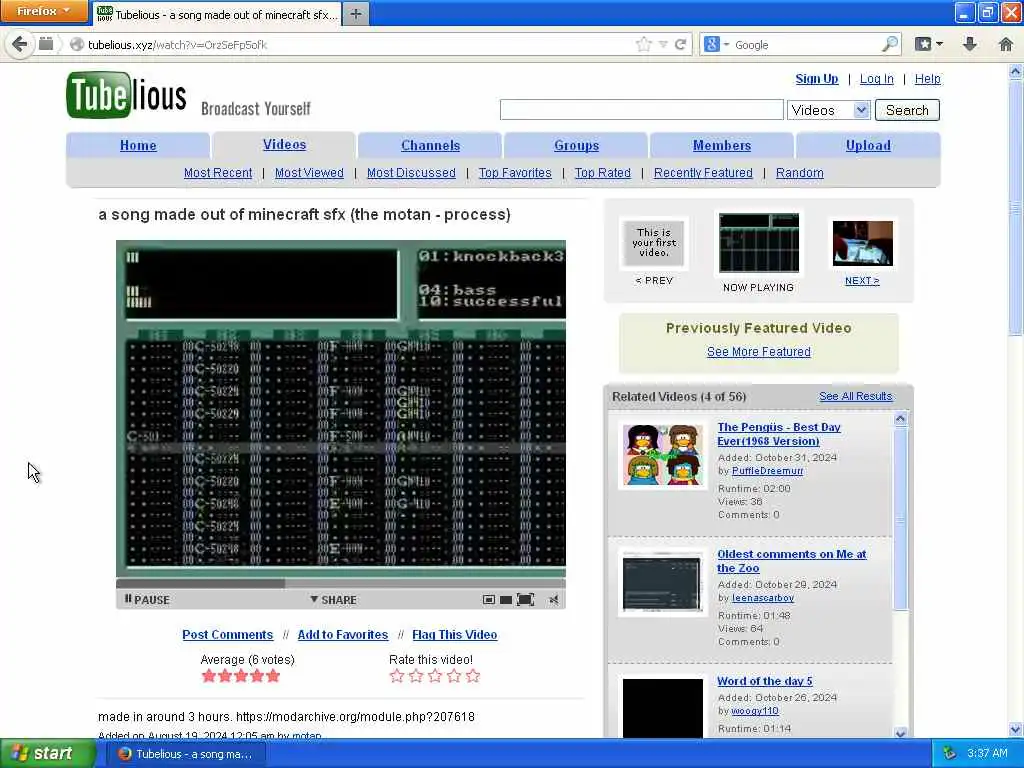Click Add to Favorites link
This screenshot has width=1024, height=768.
click(x=342, y=634)
